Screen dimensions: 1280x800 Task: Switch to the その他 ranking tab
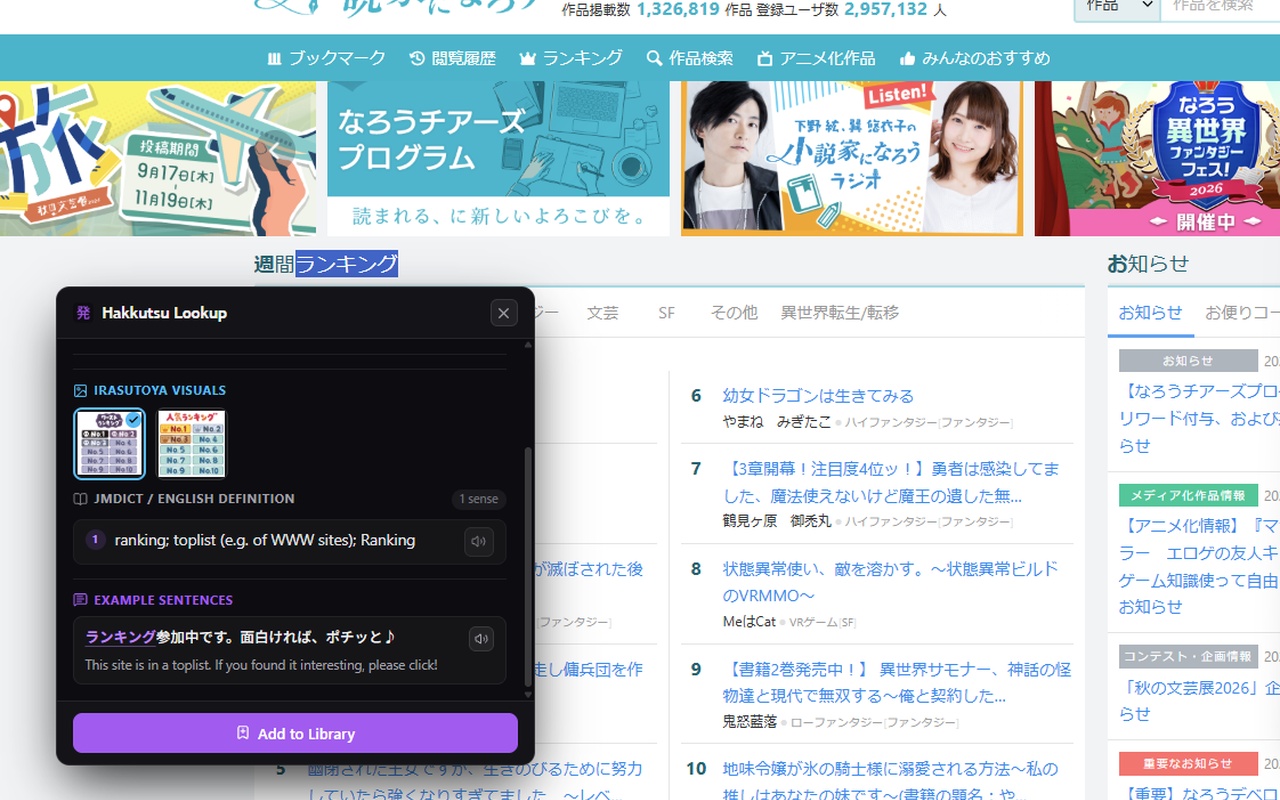pyautogui.click(x=734, y=313)
